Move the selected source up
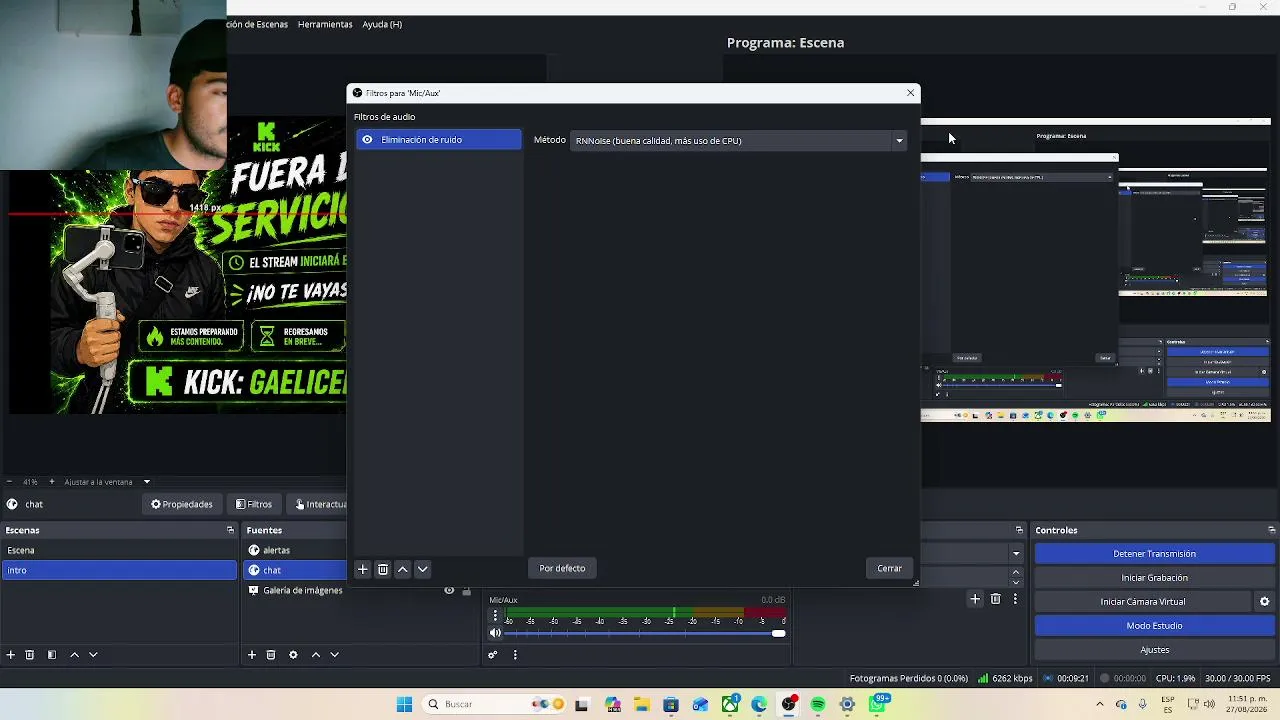The width and height of the screenshot is (1280, 720). [316, 655]
